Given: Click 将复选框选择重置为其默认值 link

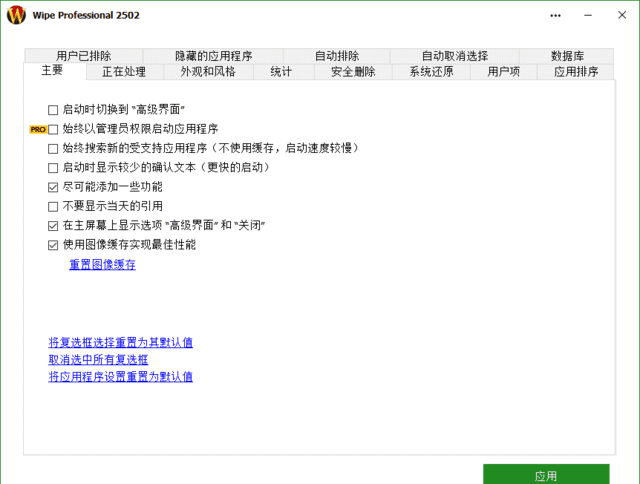Looking at the screenshot, I should coord(120,342).
